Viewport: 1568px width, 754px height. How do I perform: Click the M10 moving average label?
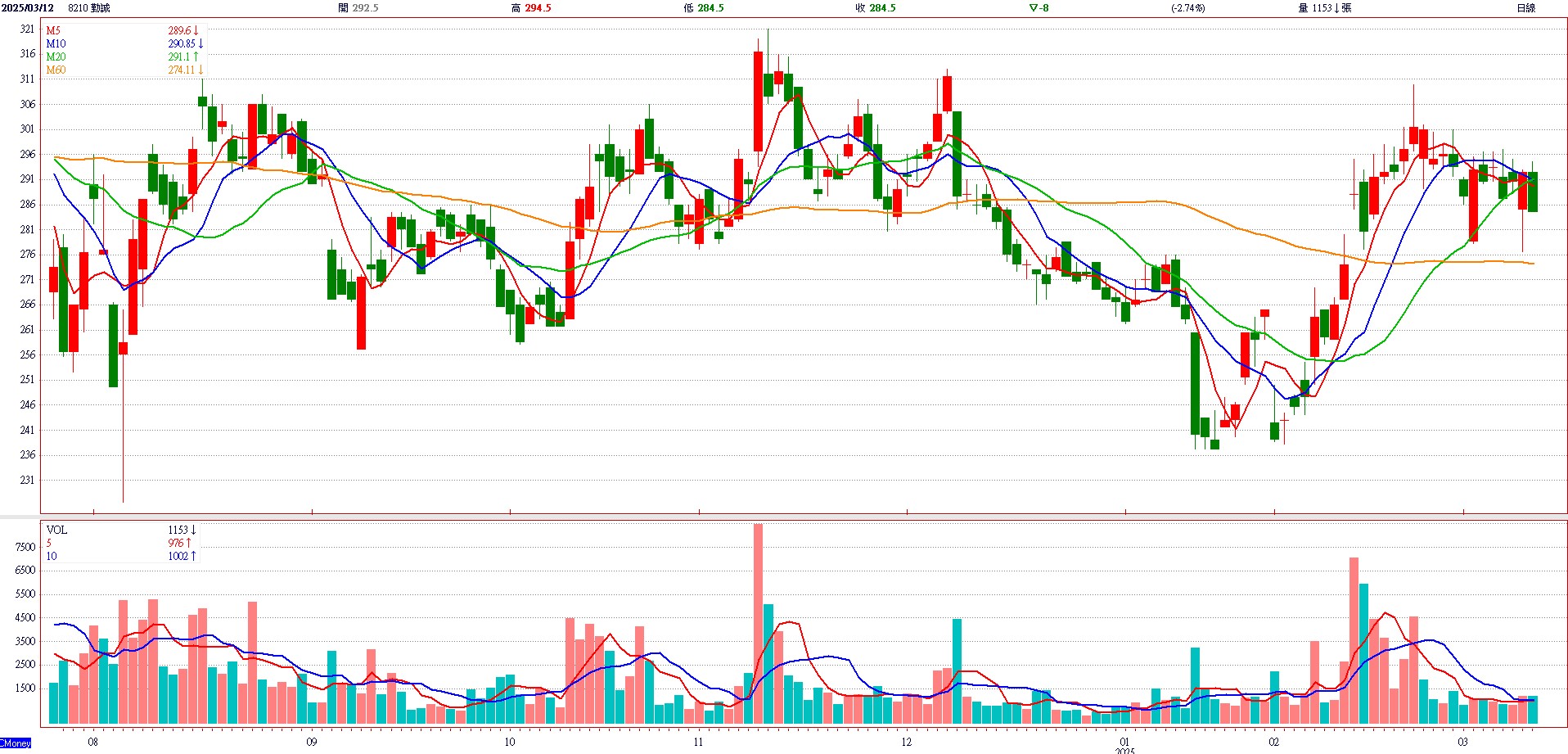[x=56, y=43]
